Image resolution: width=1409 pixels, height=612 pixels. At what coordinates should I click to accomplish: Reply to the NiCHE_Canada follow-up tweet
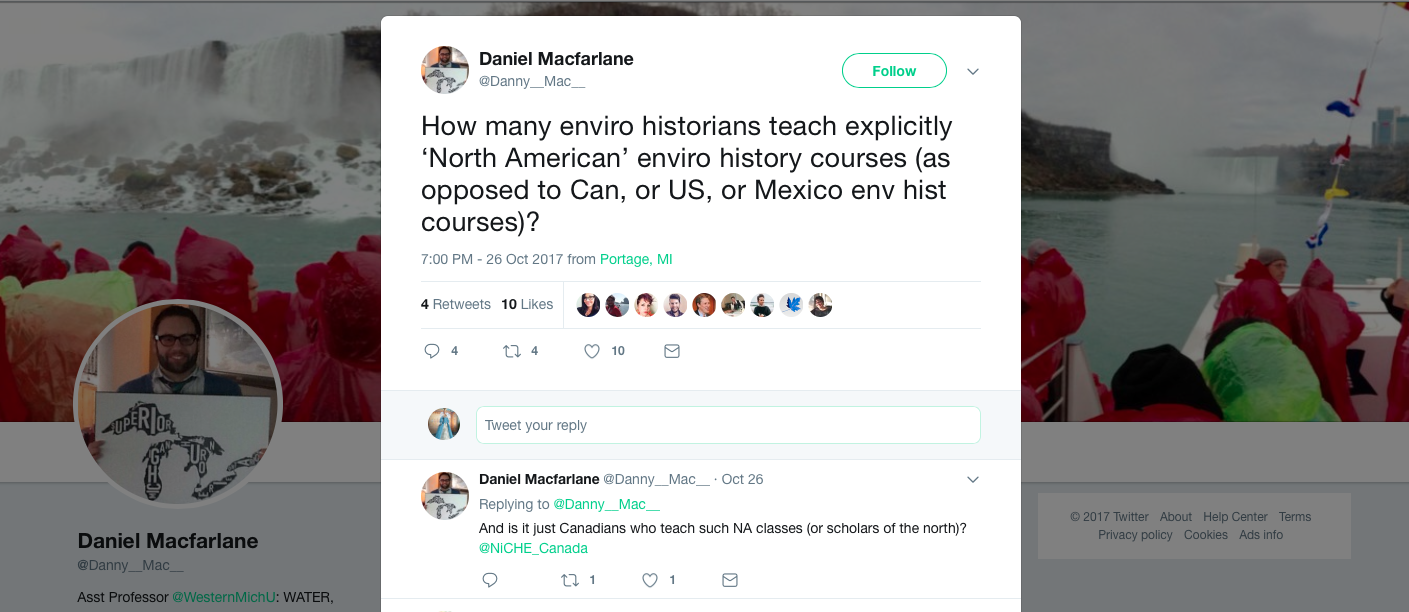490,580
